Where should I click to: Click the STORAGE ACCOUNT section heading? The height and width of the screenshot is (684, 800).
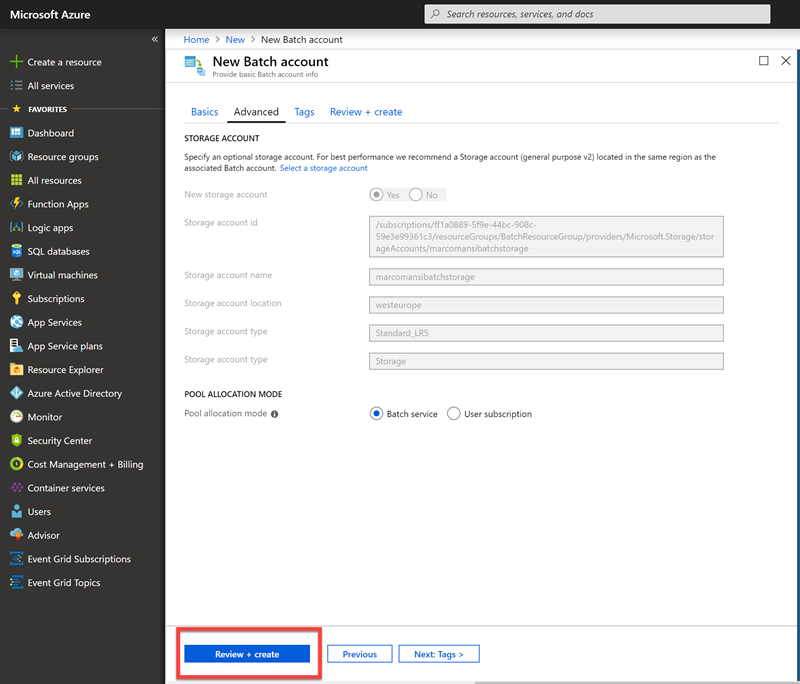click(x=221, y=138)
